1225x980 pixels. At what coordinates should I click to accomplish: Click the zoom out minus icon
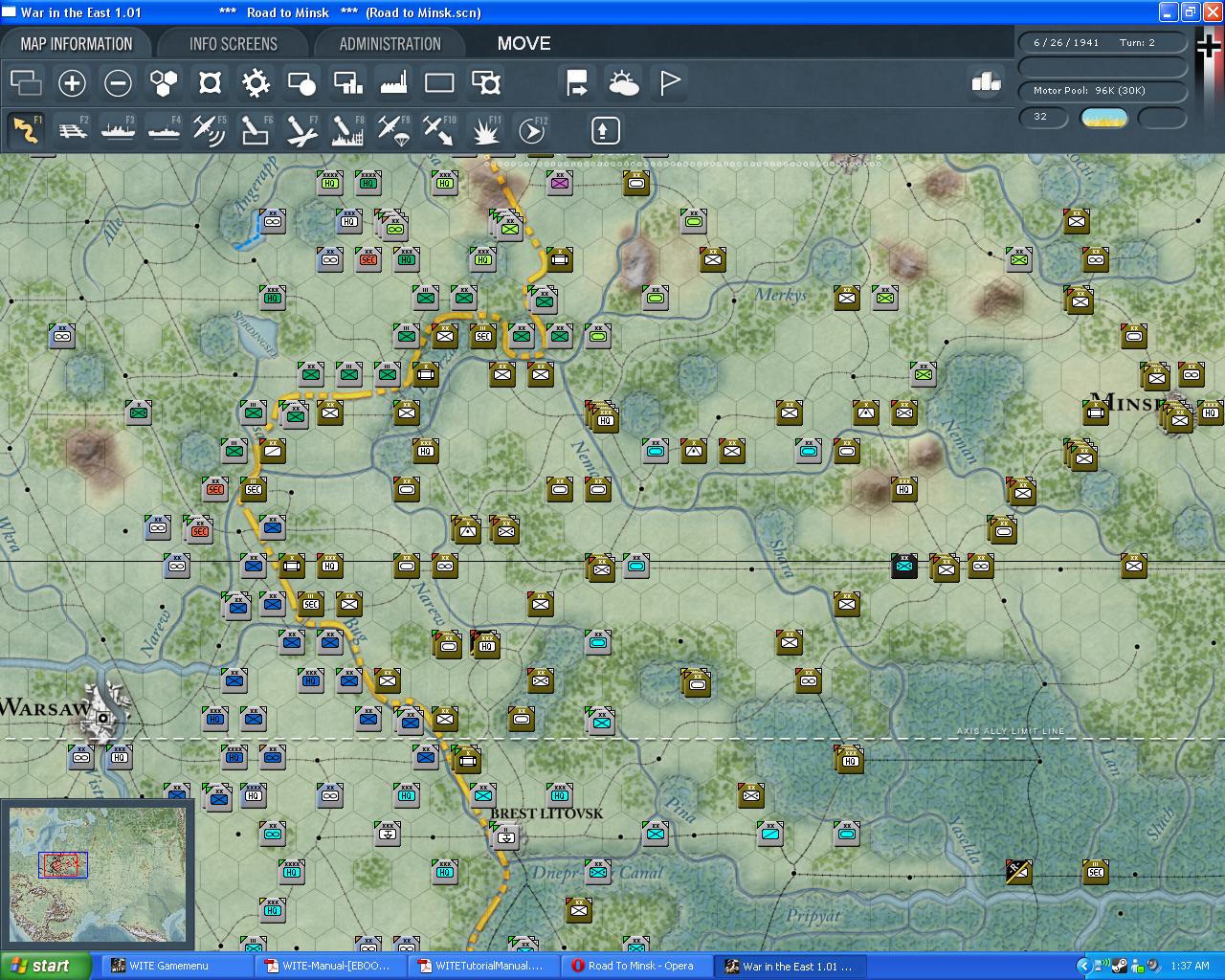pyautogui.click(x=118, y=83)
